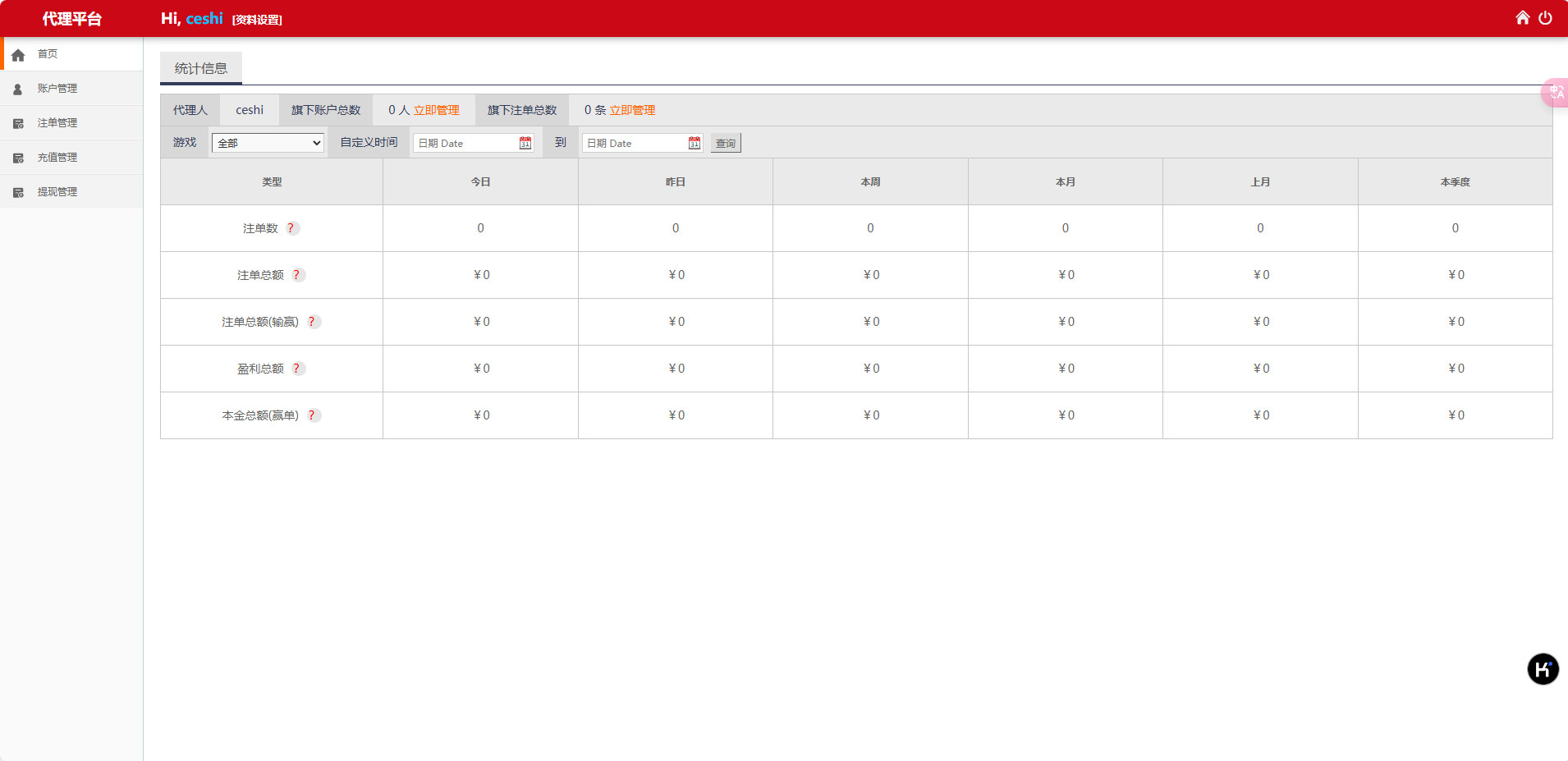This screenshot has height=761, width=1568.
Task: Click the home icon in top-right header
Action: pos(1522,18)
